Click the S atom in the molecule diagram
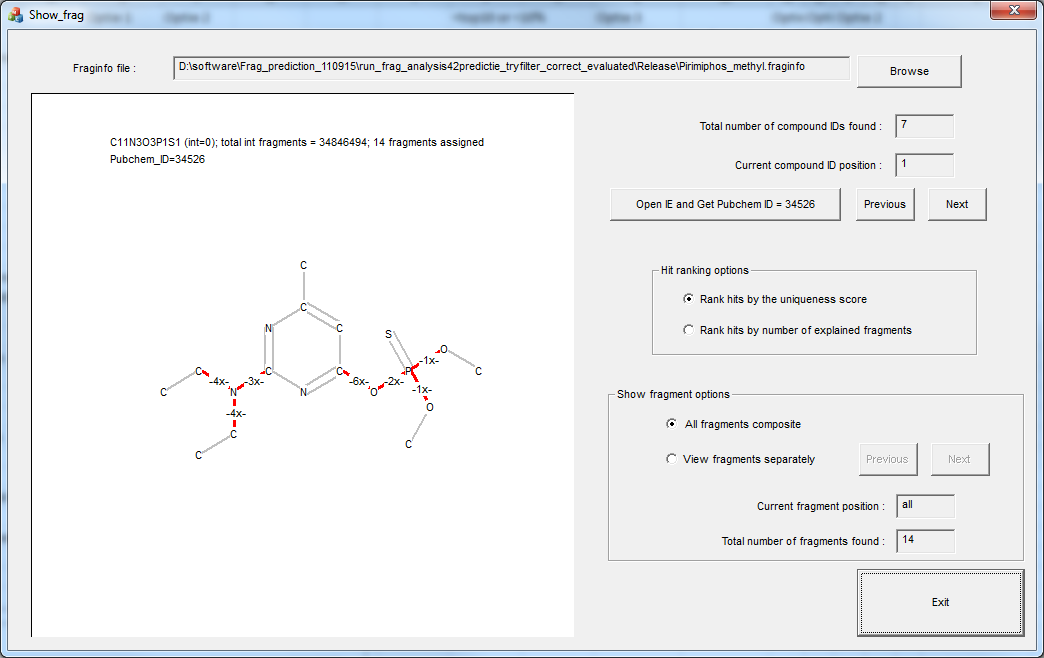 [388, 334]
